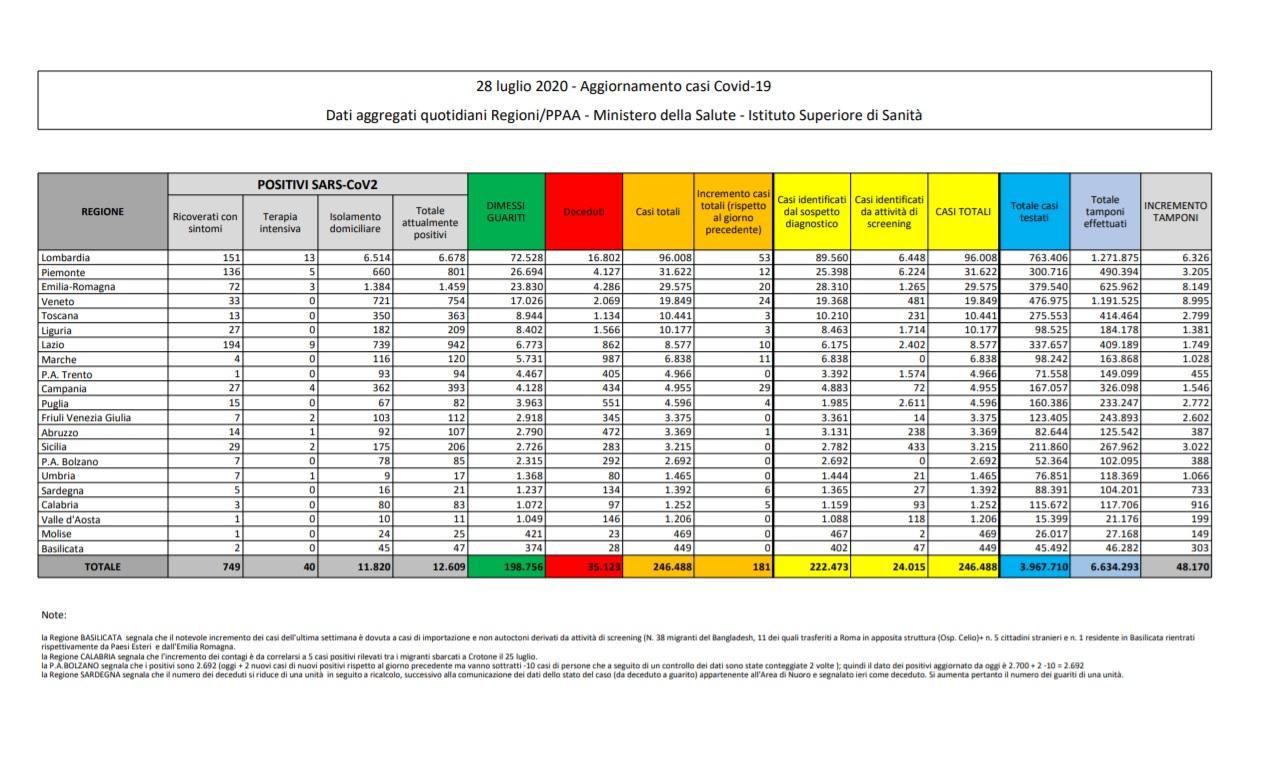Image resolution: width=1273 pixels, height=773 pixels.
Task: Click the title '28 luglio 2020 - Aggiornamento casi Covid-19'
Action: coord(624,85)
